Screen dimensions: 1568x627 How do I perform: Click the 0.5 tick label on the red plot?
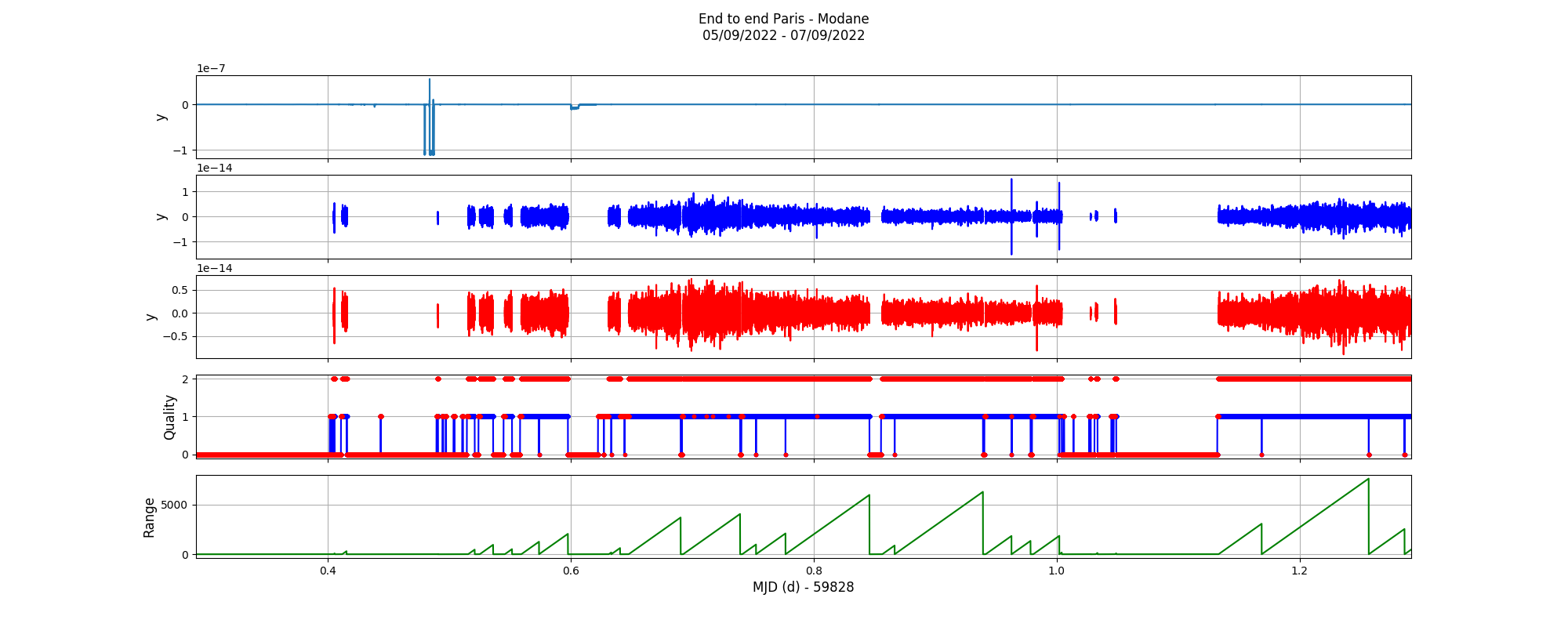[x=180, y=290]
